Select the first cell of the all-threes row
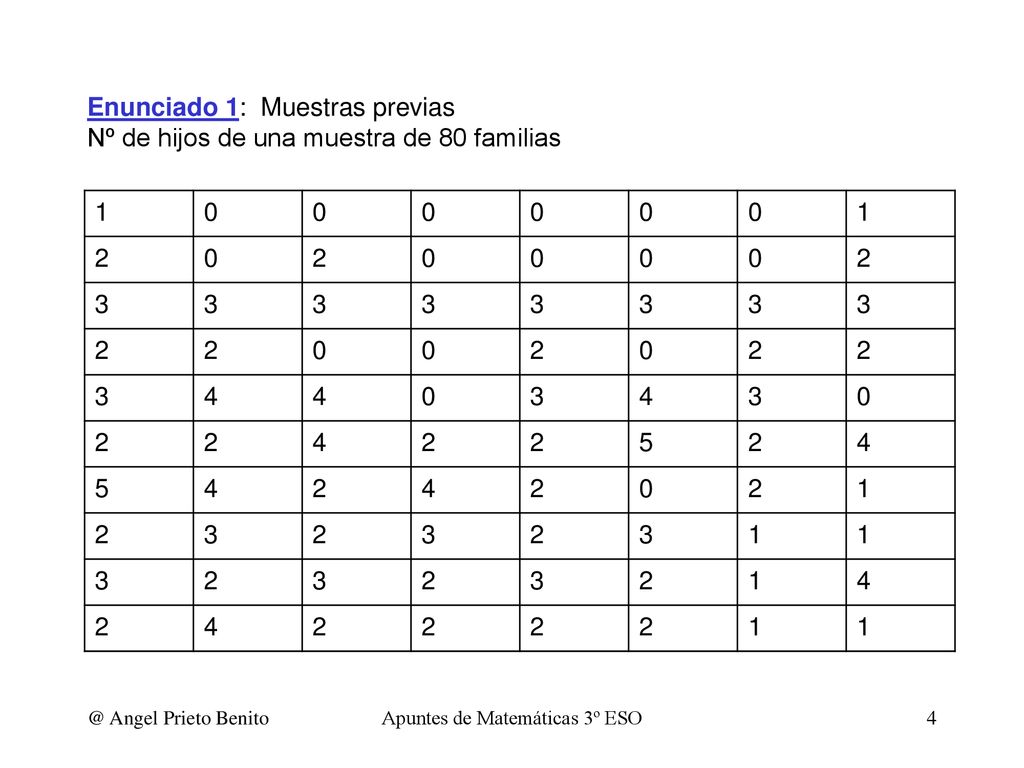This screenshot has height=768, width=1024. point(139,306)
